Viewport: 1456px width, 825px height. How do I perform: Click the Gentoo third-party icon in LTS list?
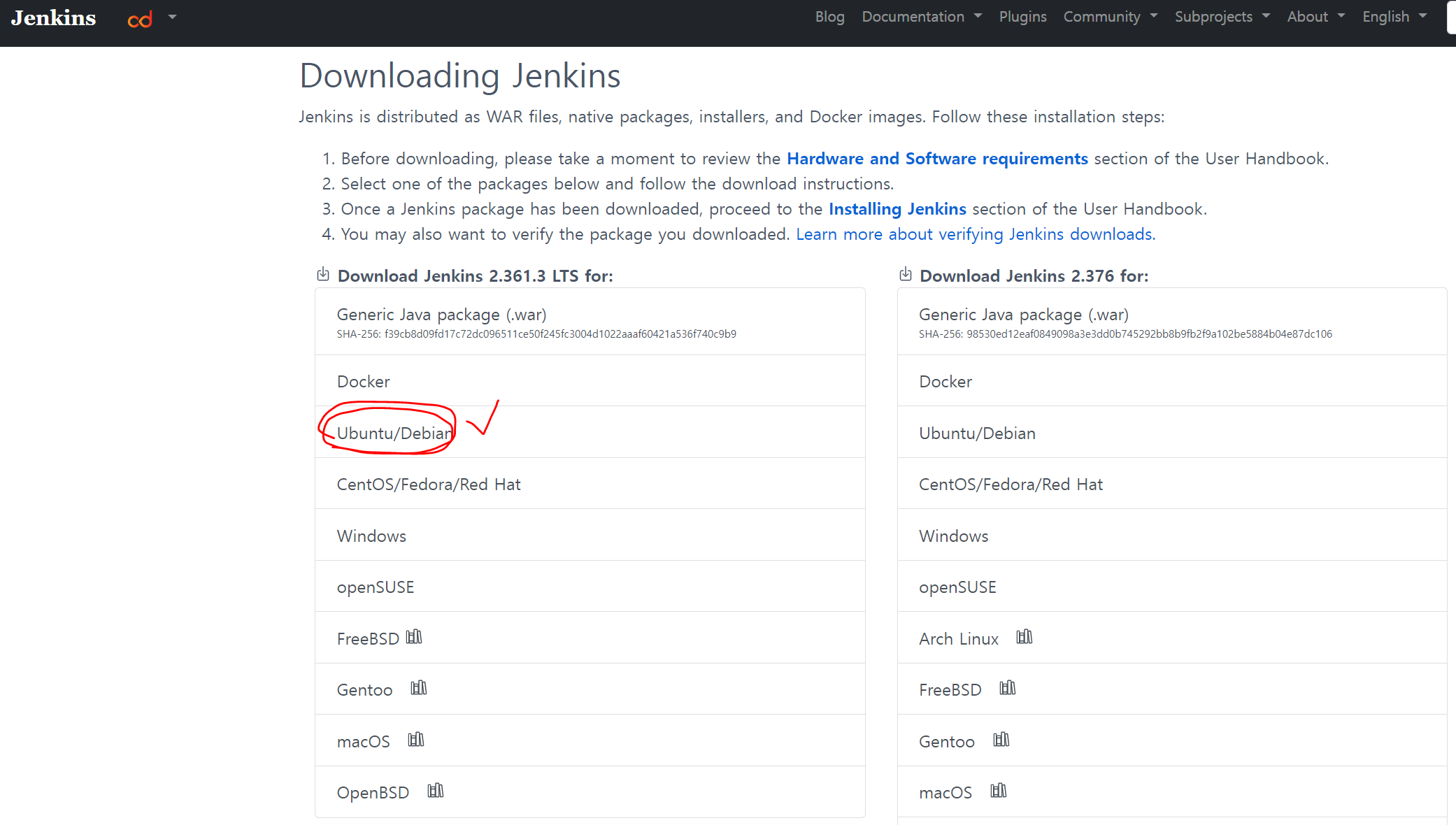click(x=418, y=688)
